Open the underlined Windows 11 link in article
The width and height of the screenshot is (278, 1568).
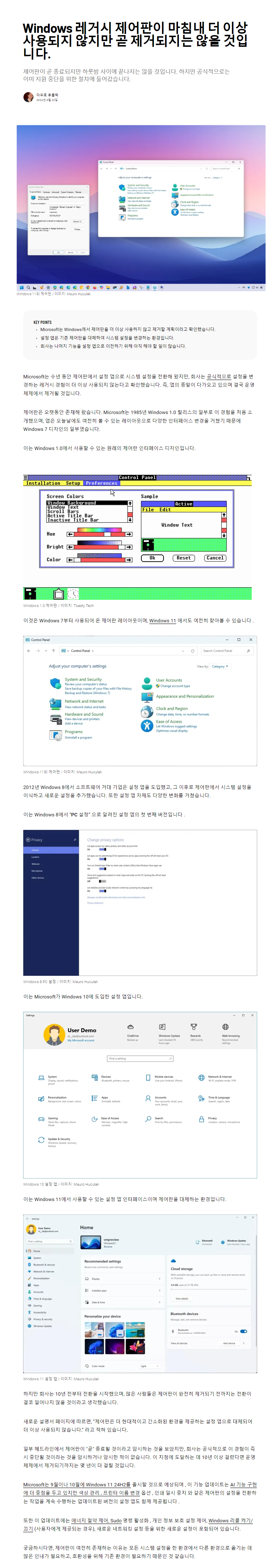(x=163, y=620)
